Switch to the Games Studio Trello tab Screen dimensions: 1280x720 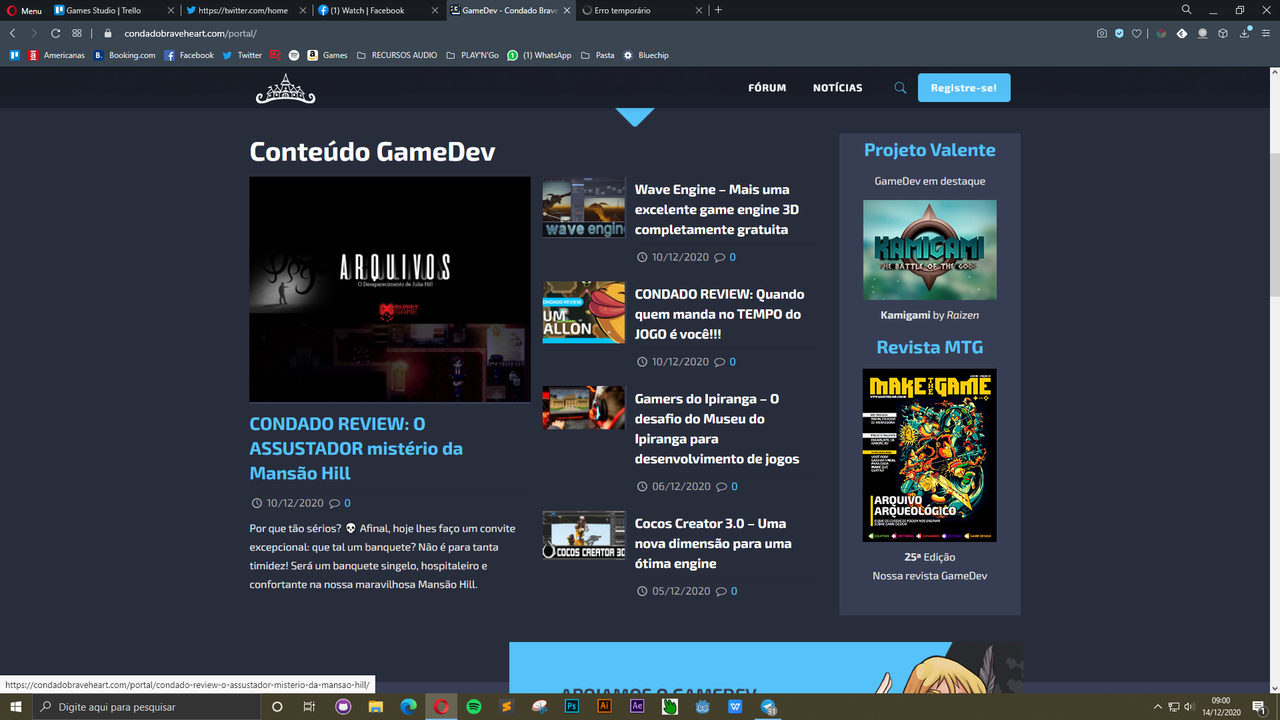tap(113, 10)
